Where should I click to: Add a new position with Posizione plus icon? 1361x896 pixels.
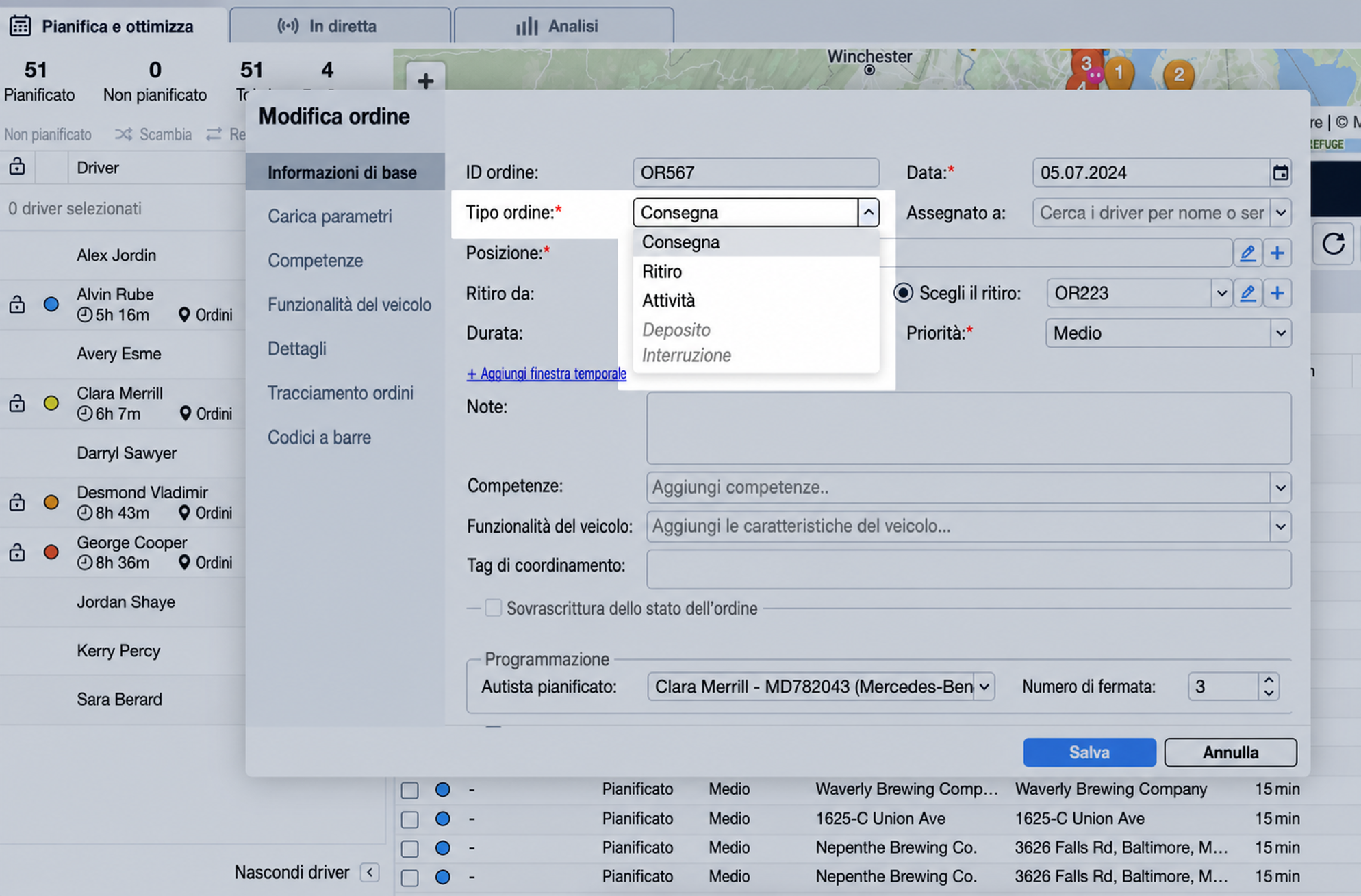(x=1277, y=253)
